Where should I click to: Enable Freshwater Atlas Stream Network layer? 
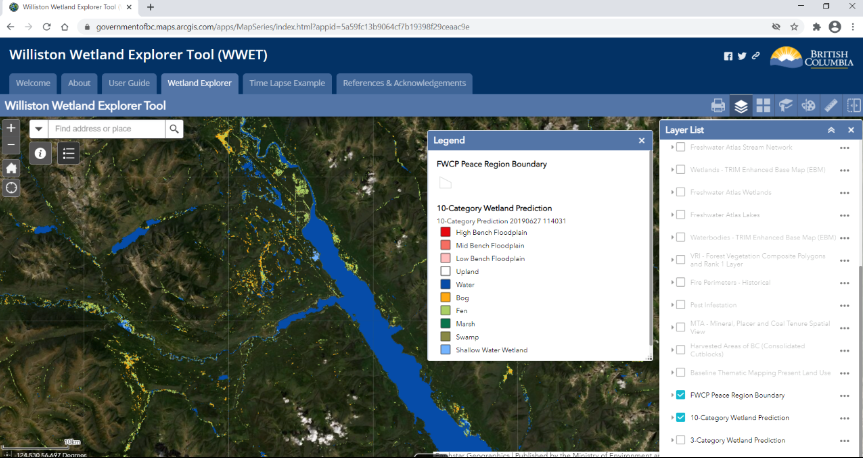click(681, 148)
